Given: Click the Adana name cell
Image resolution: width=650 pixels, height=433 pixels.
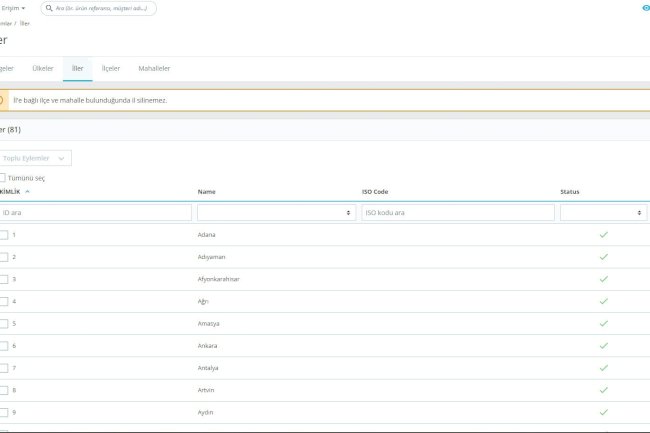Looking at the screenshot, I should 206,235.
